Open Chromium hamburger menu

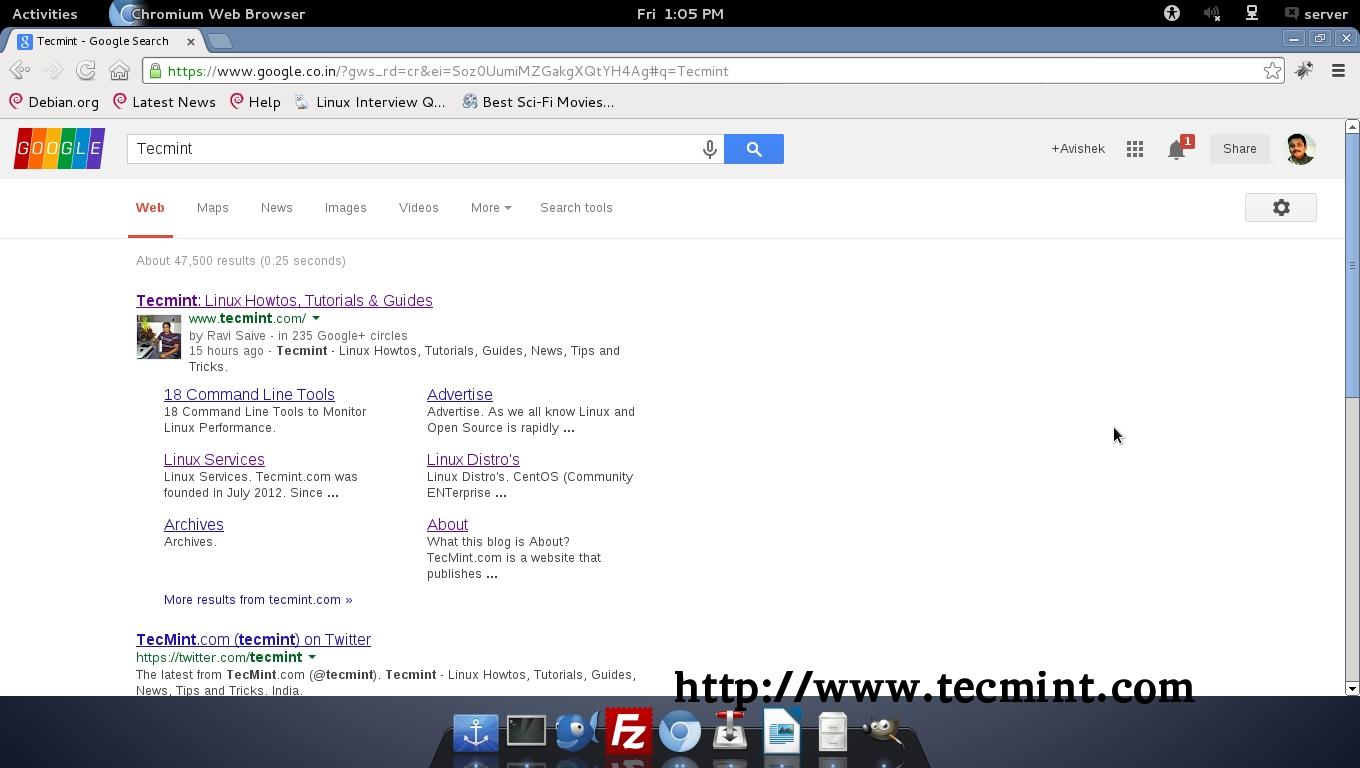pos(1338,71)
